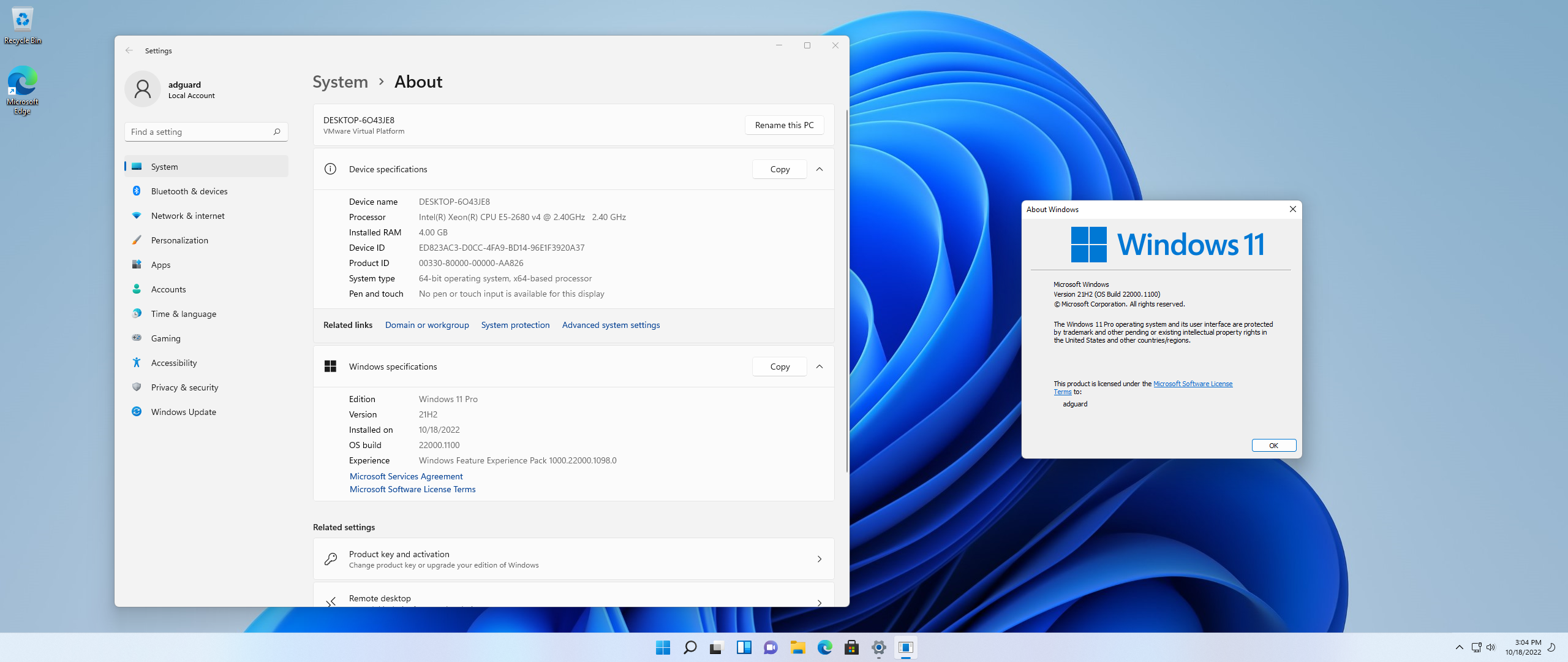
Task: Click the Settings back arrow
Action: (x=129, y=51)
